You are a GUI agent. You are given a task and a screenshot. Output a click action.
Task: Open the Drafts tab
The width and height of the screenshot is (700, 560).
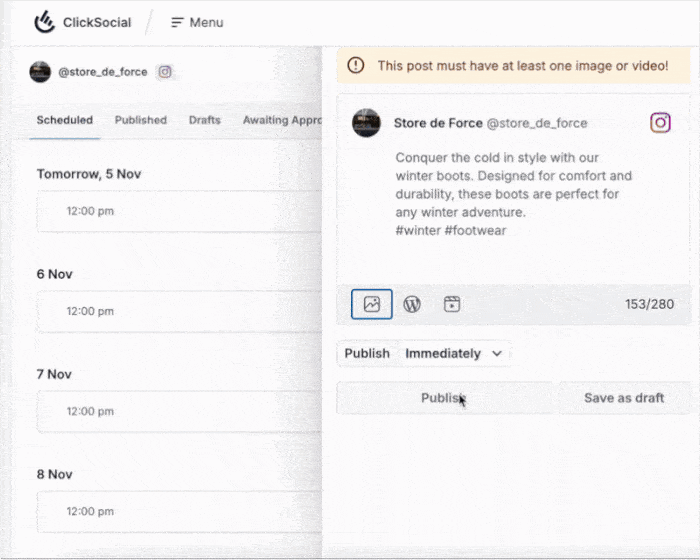point(205,120)
